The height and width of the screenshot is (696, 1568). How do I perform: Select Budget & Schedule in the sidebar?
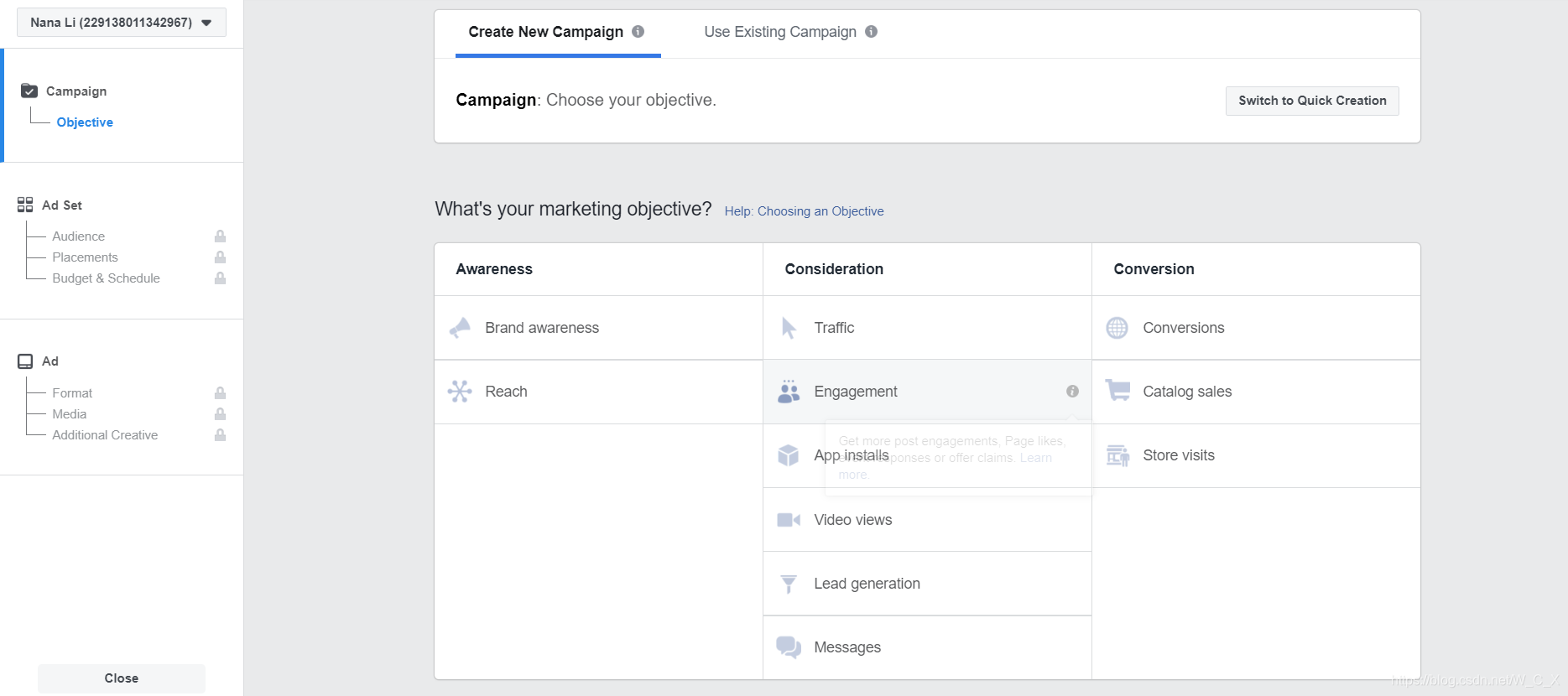coord(106,278)
